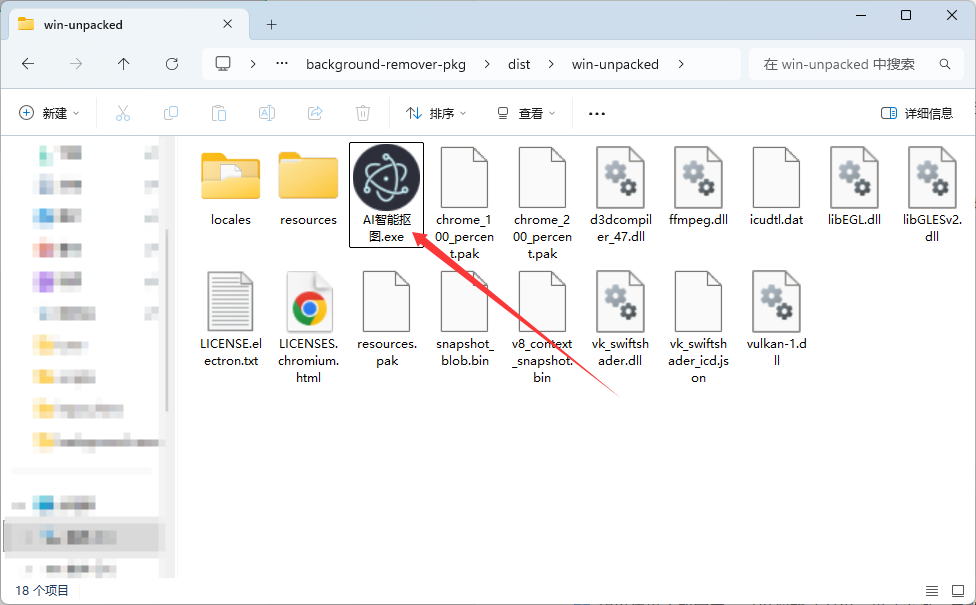976x605 pixels.
Task: Go forward with the forward arrow
Action: 76,64
